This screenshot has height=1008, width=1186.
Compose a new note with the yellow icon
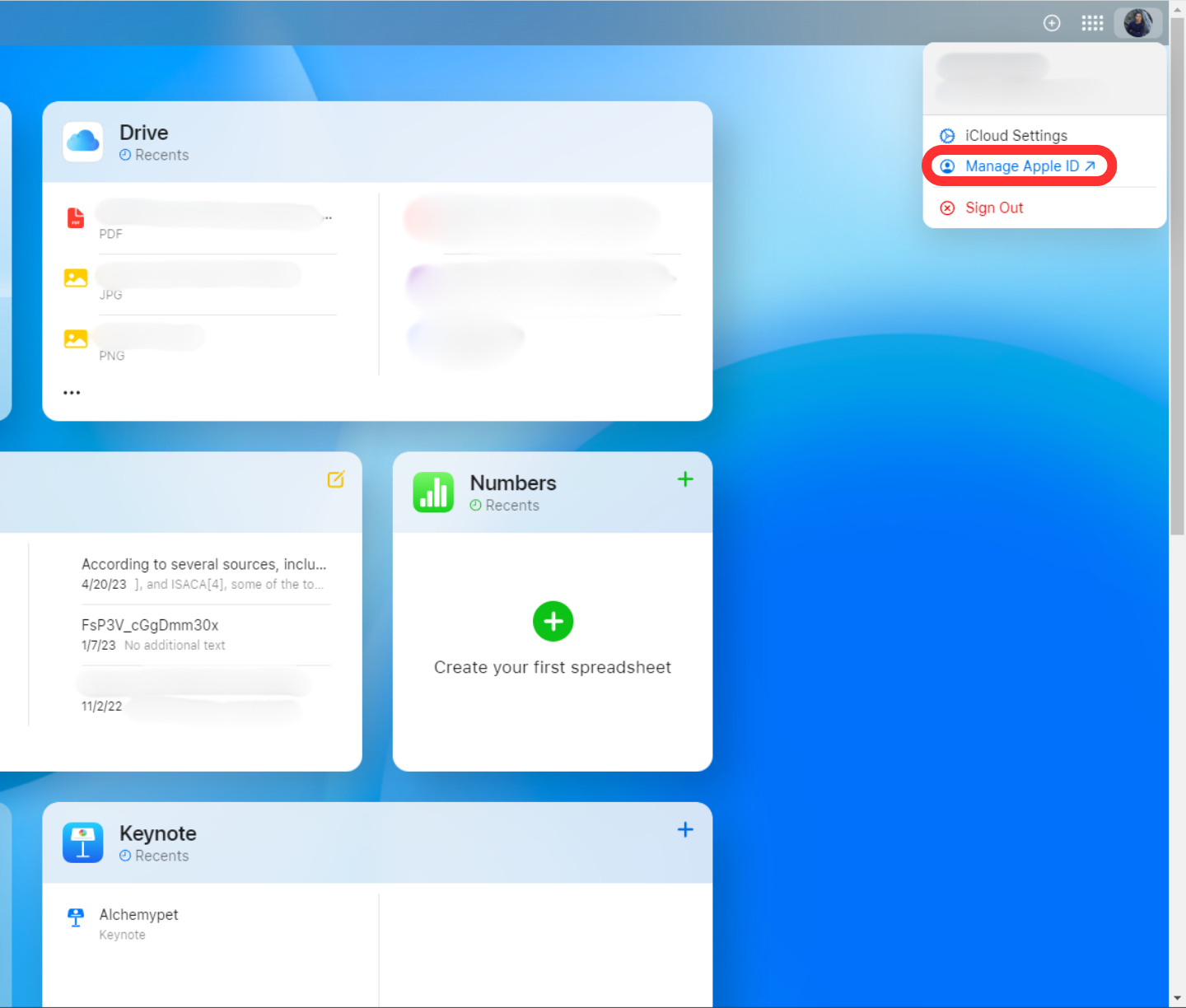[x=336, y=479]
